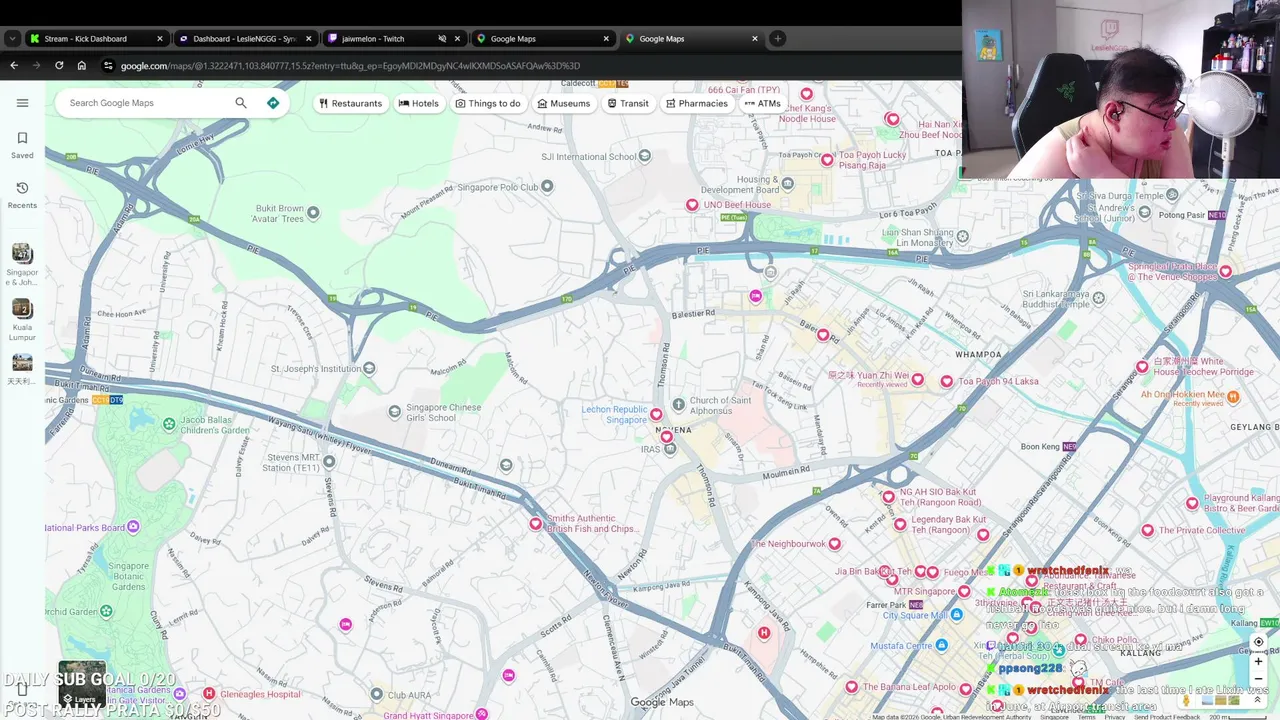
Task: Select the Lechon Republic Singapore pin
Action: coord(656,414)
